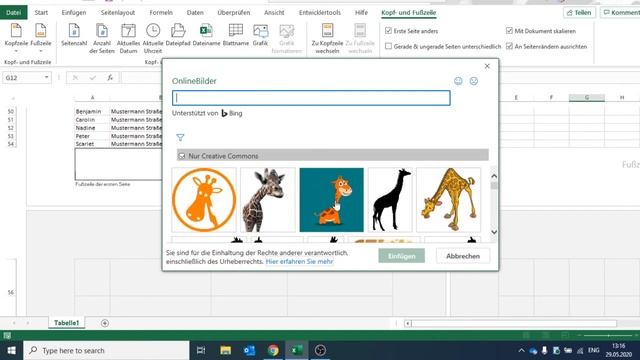
Task: Select the black giraffe silhouette image
Action: coord(390,200)
